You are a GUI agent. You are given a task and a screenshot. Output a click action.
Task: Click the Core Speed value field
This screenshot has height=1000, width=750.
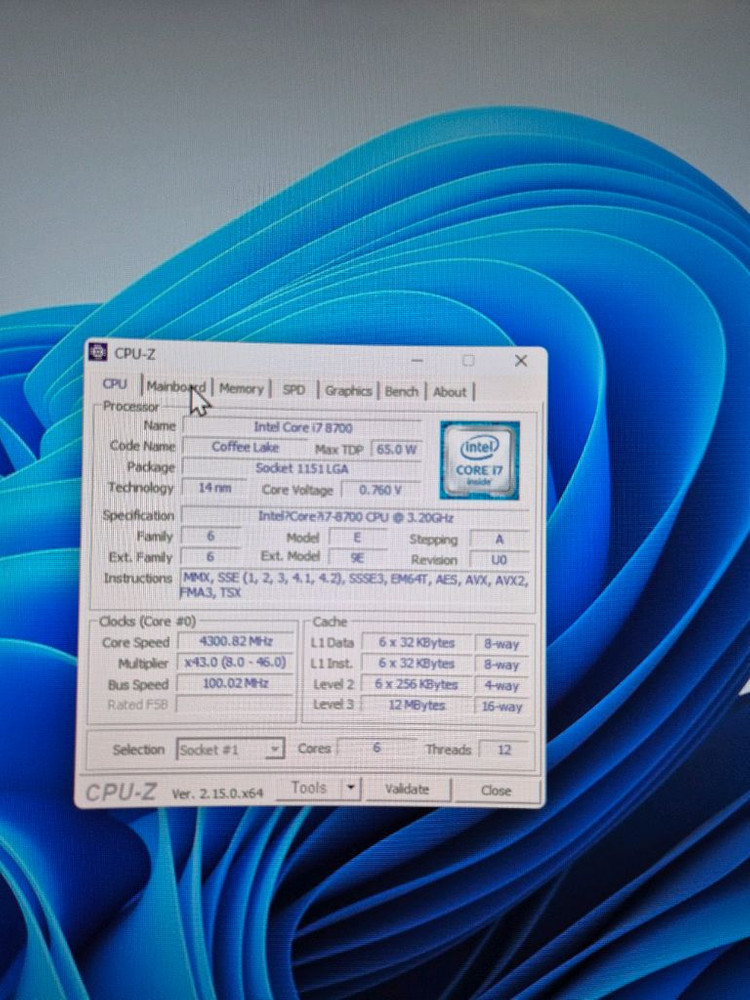236,642
